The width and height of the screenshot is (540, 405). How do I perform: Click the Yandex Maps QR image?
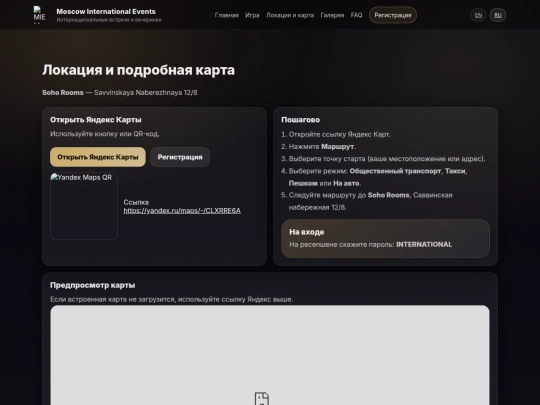(x=84, y=206)
